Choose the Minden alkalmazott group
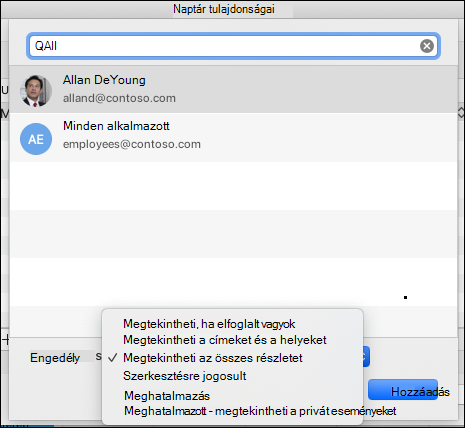 [233, 137]
